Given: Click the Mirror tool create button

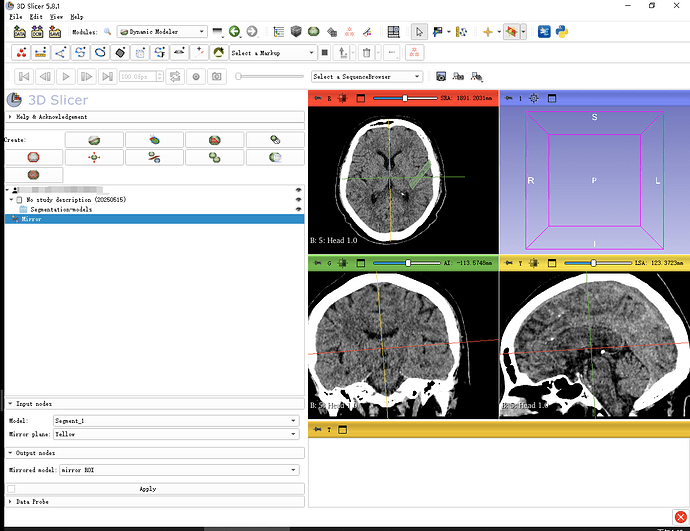Looking at the screenshot, I should pos(154,157).
